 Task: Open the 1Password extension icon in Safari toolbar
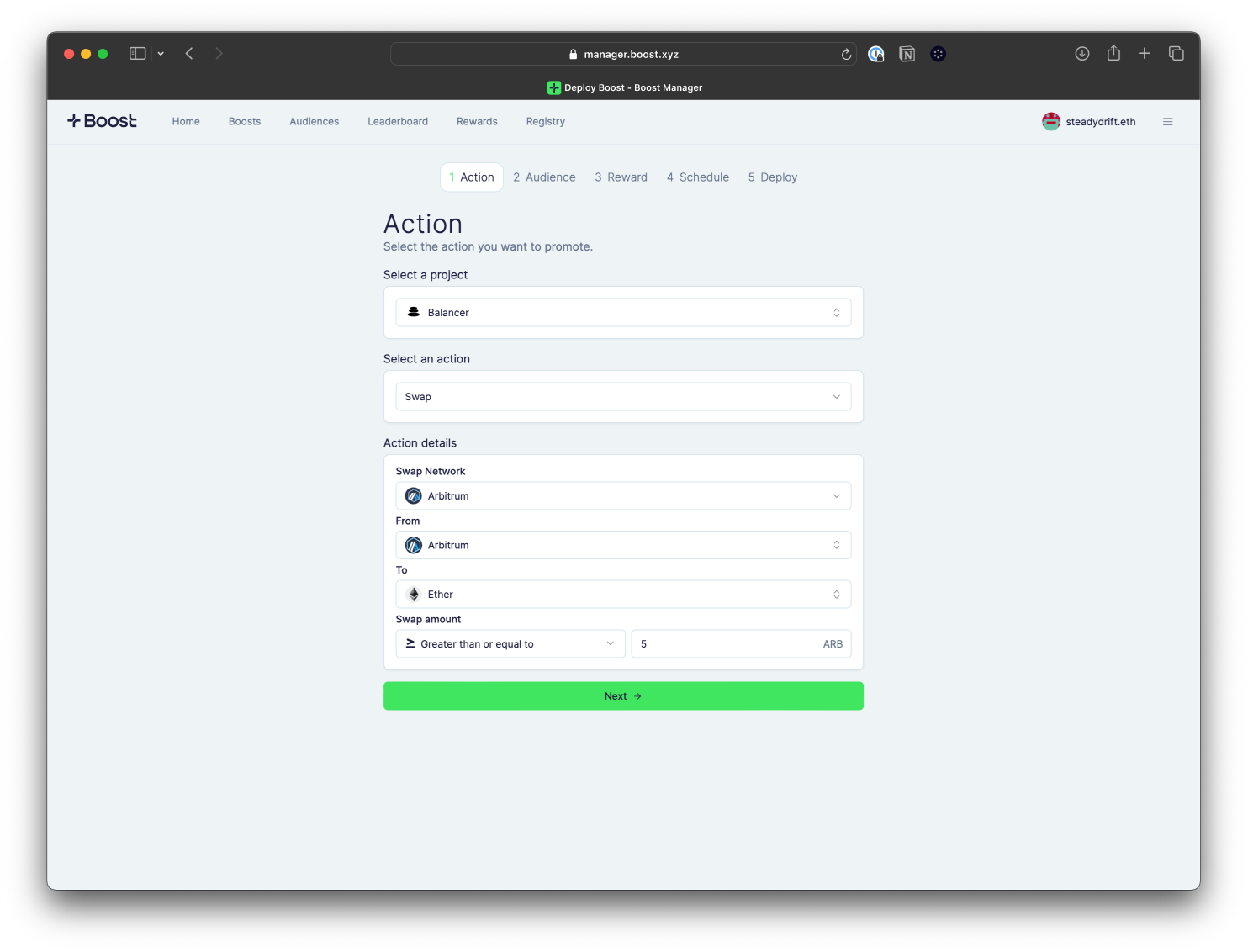(x=876, y=53)
